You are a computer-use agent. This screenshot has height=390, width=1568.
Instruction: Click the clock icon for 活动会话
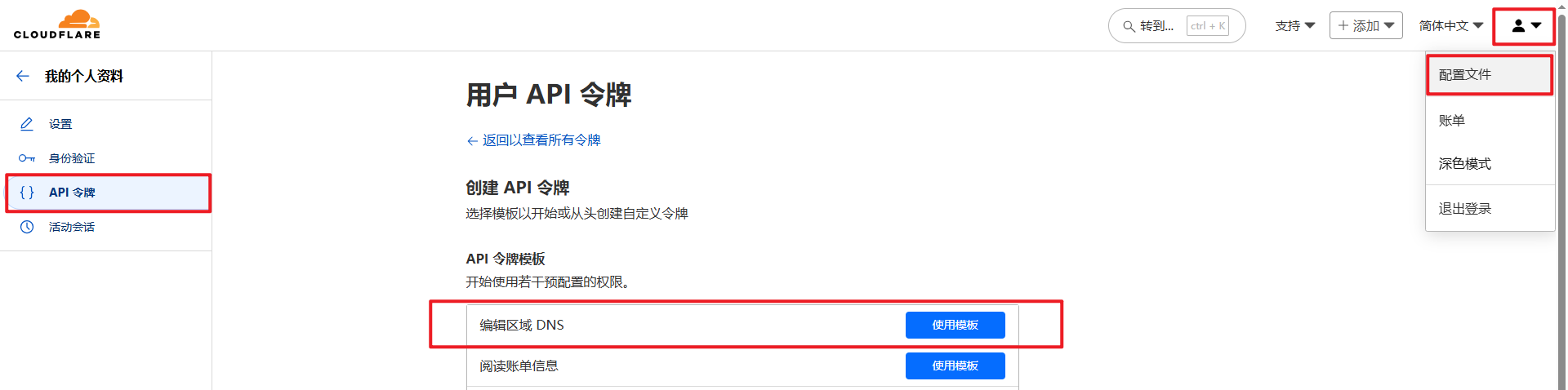pos(27,227)
